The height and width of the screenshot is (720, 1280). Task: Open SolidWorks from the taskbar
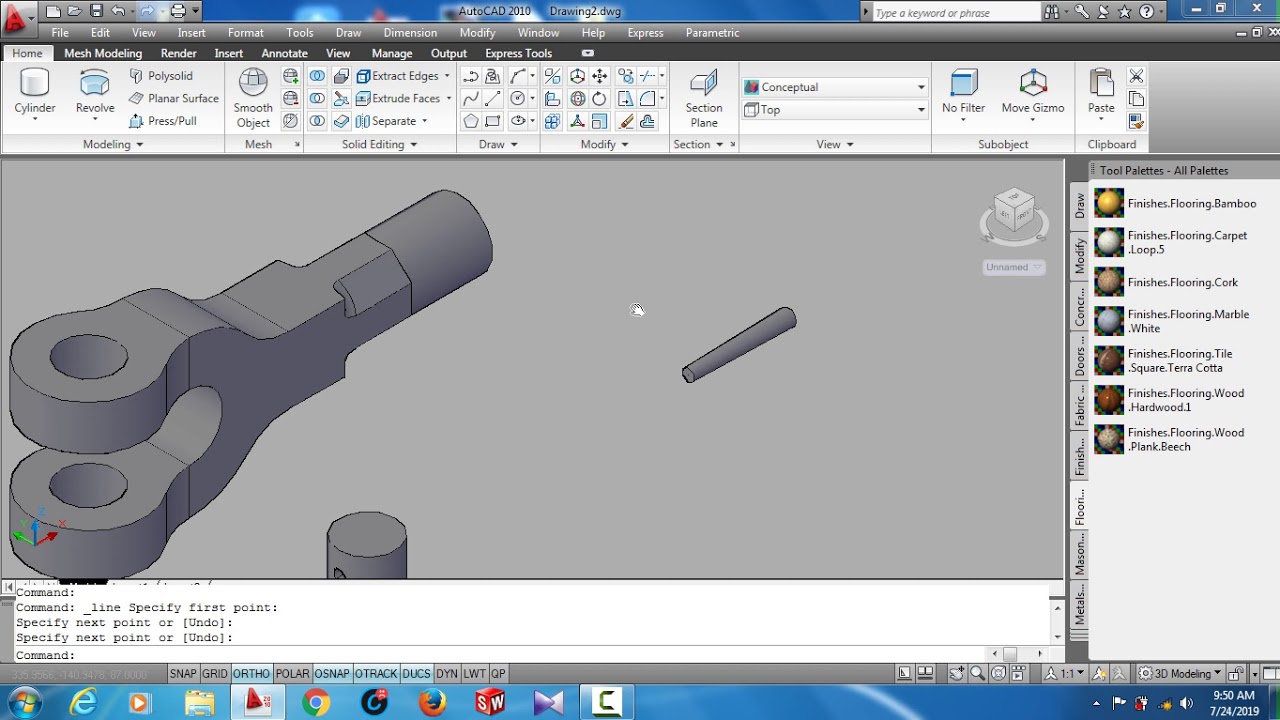click(490, 703)
